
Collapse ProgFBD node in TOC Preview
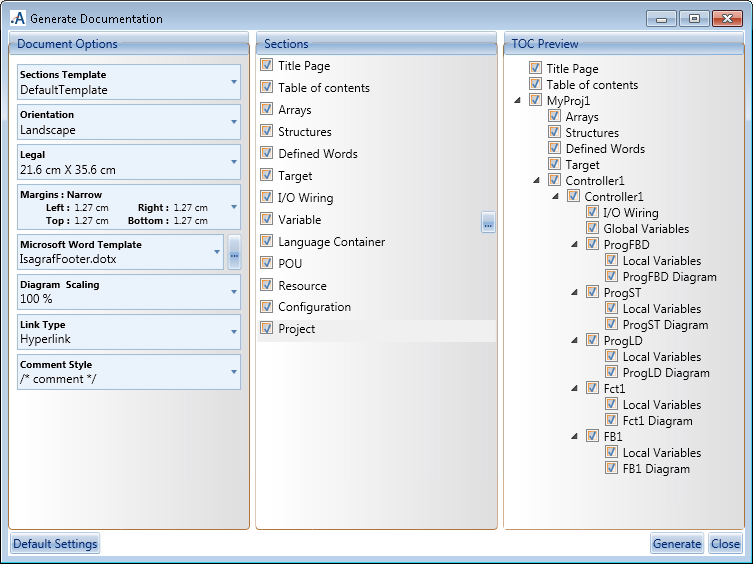(574, 245)
